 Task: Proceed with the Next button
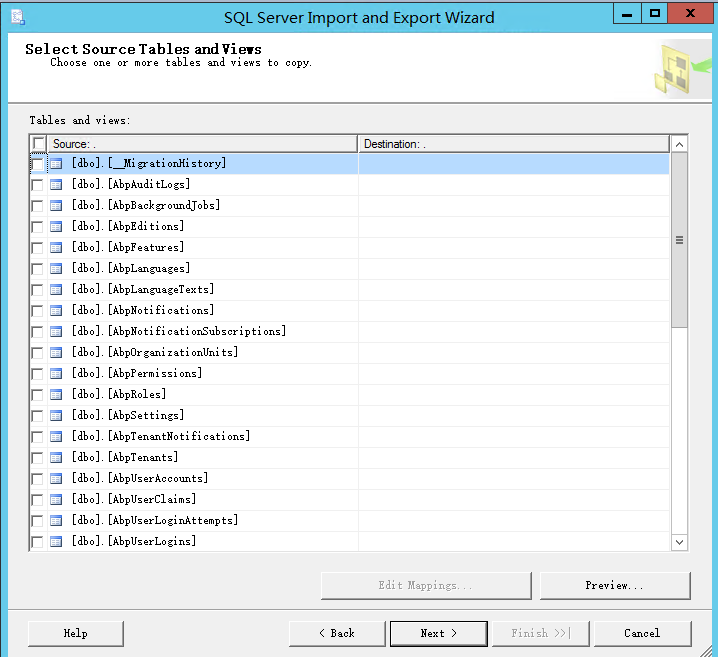tap(439, 634)
